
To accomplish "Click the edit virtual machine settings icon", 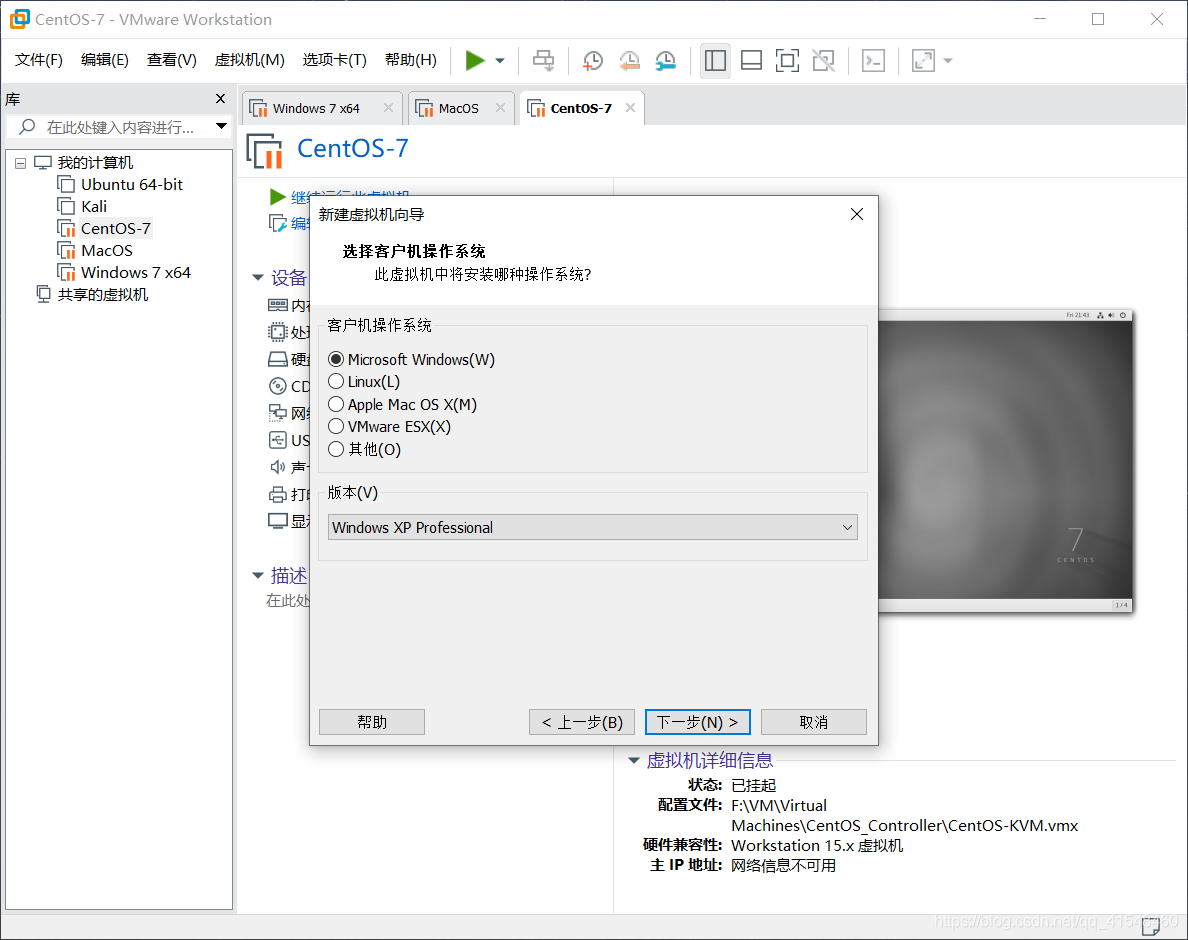I will pyautogui.click(x=278, y=223).
